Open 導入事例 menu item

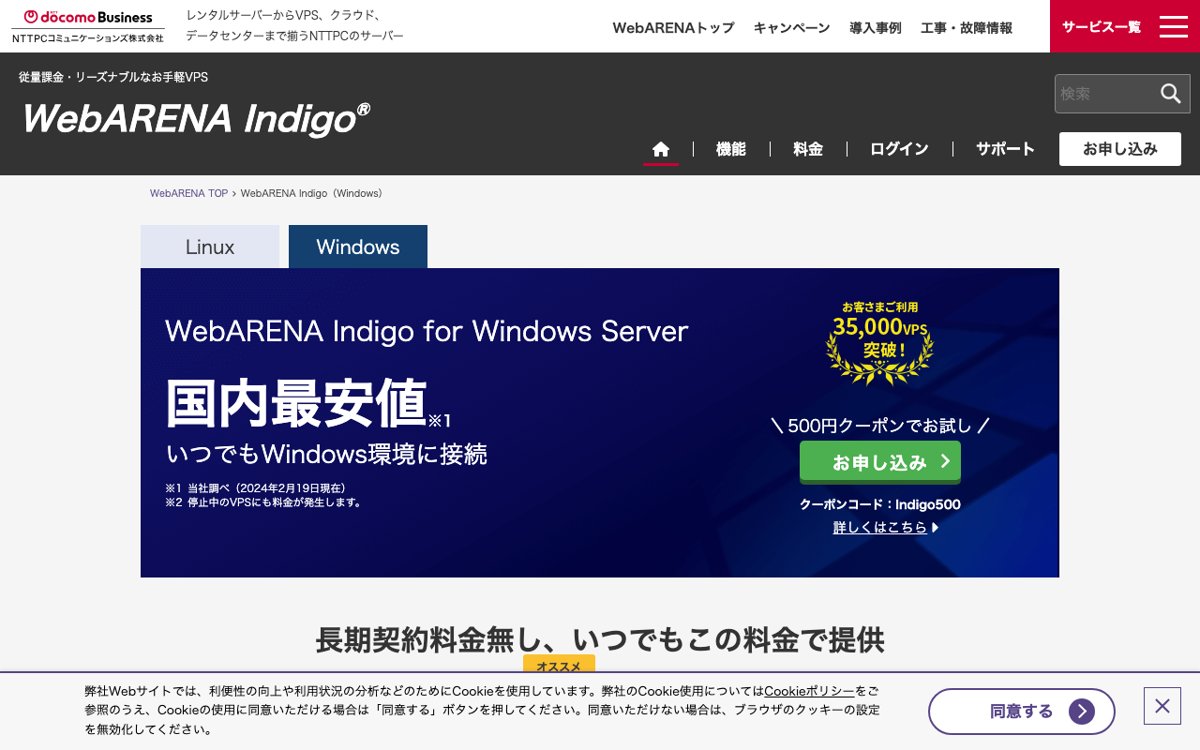(875, 28)
